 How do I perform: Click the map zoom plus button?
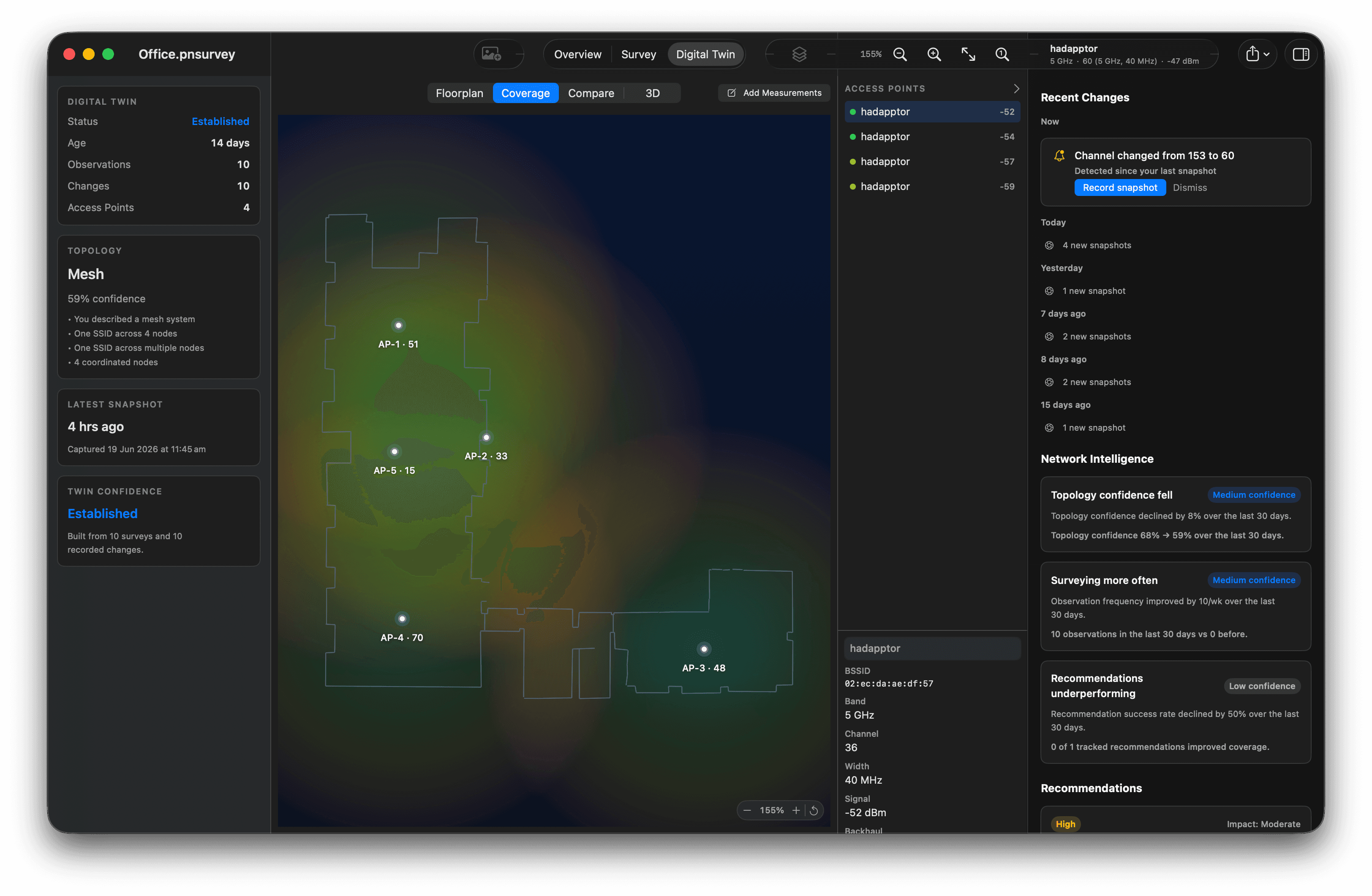click(x=795, y=810)
